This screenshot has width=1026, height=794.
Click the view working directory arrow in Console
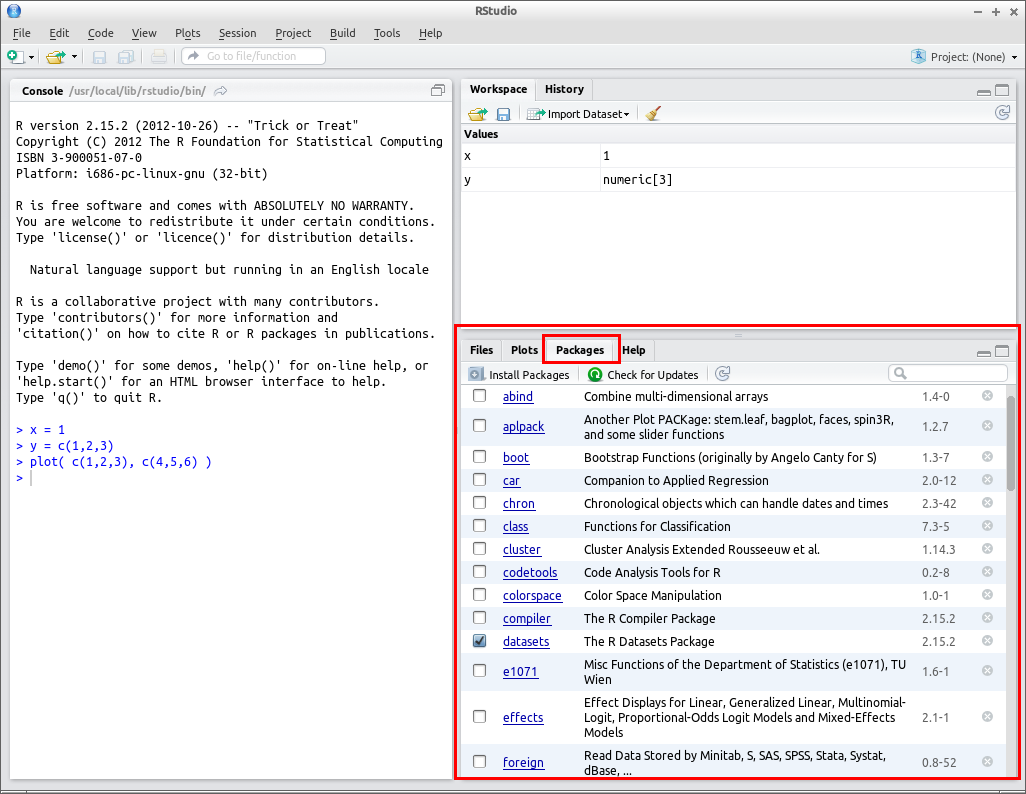click(x=221, y=91)
